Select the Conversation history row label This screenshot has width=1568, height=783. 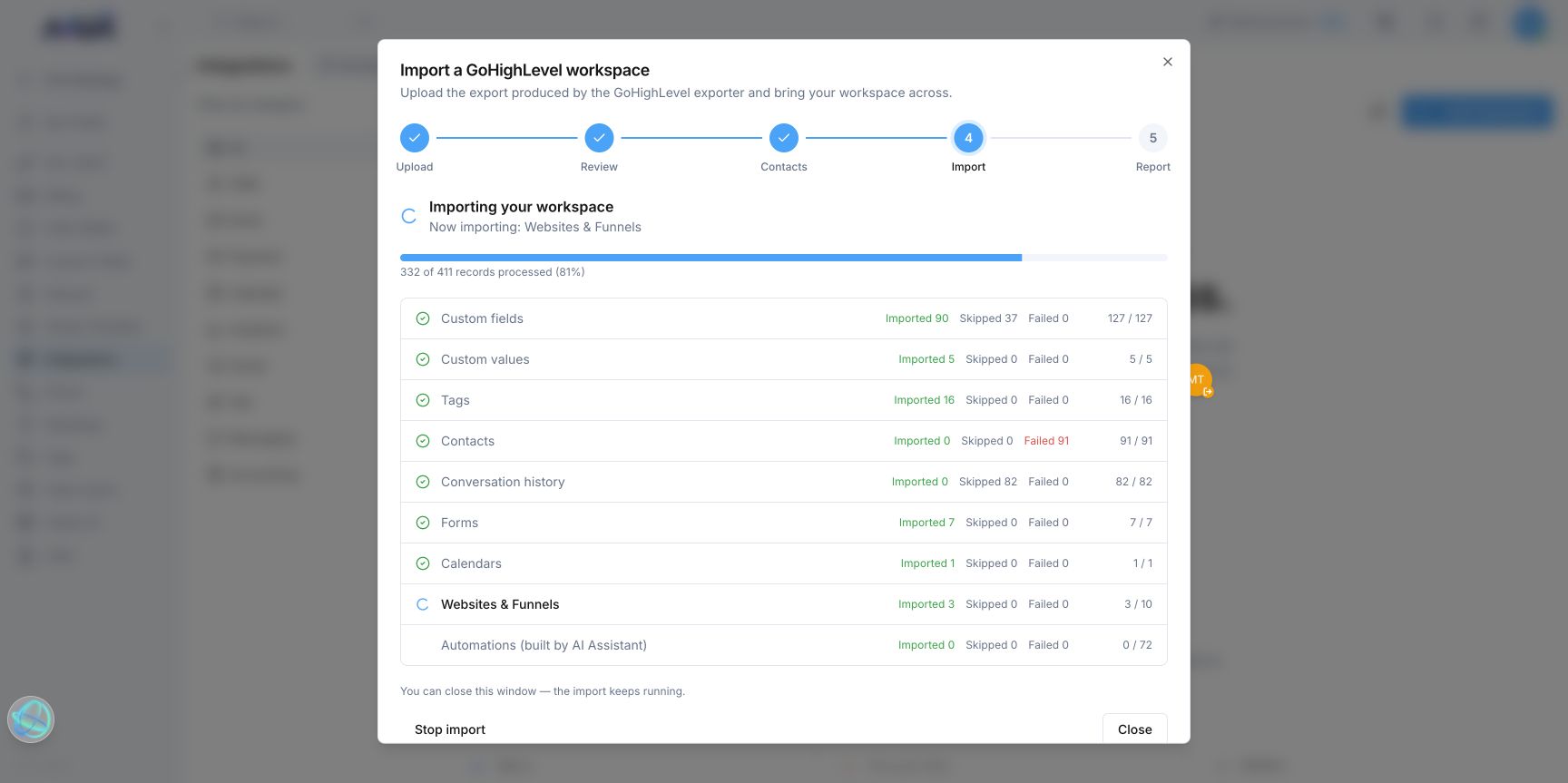(x=503, y=482)
